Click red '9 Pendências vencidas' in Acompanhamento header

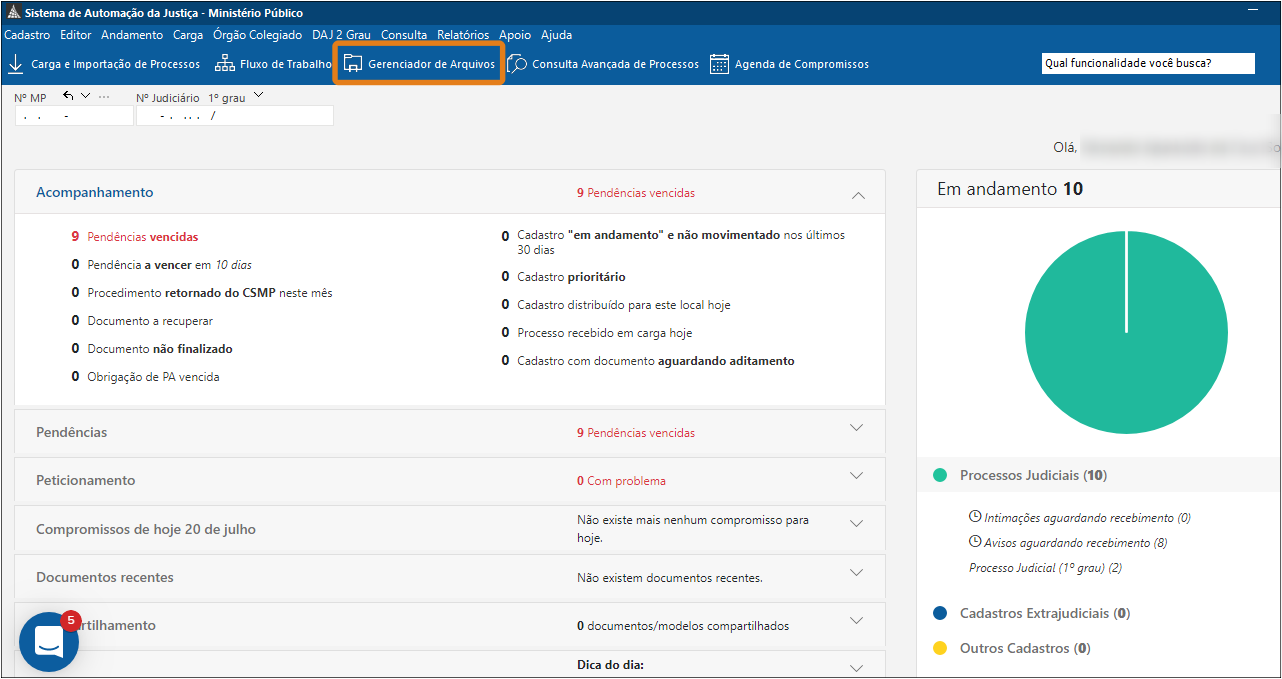636,193
